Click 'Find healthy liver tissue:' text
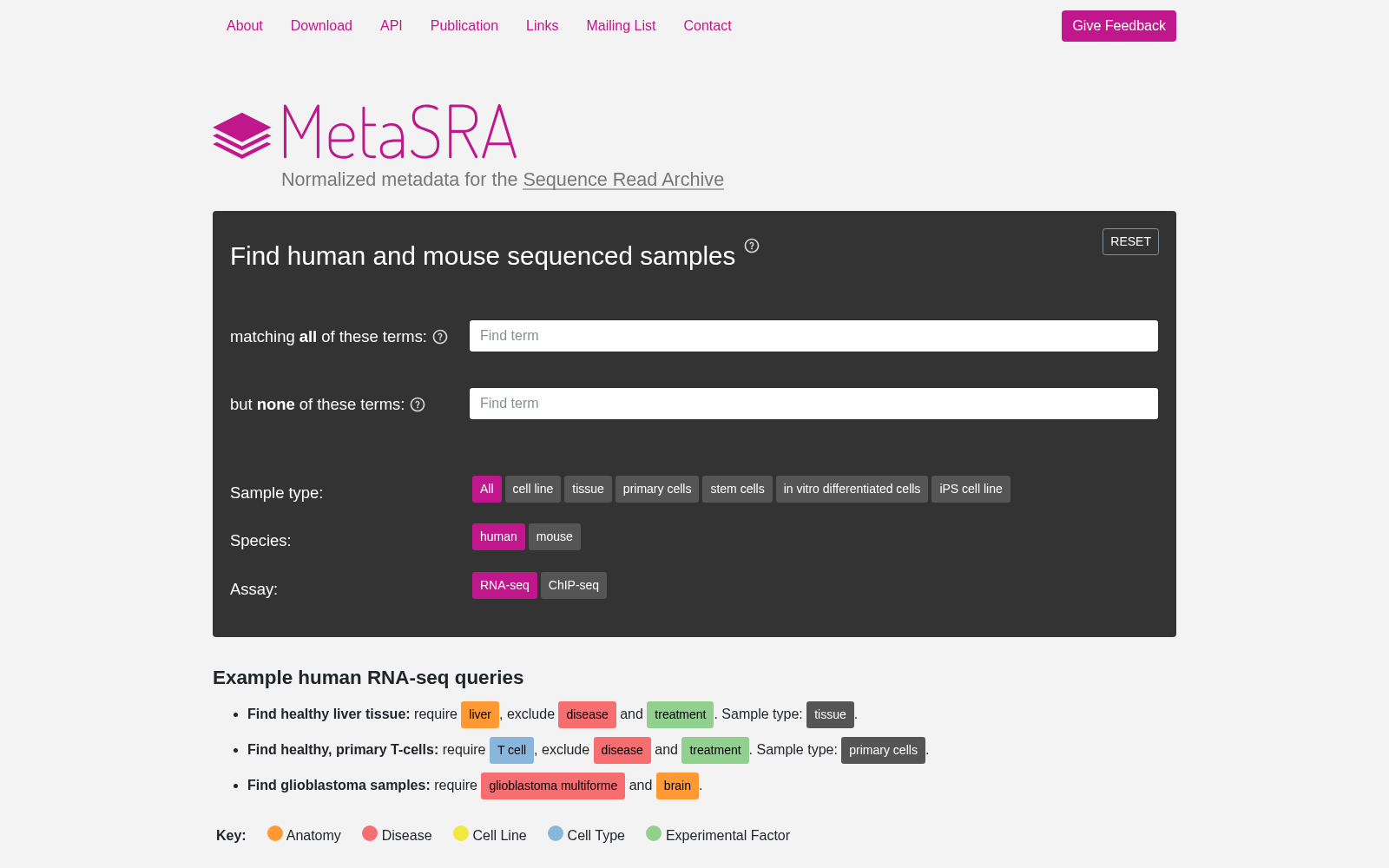This screenshot has width=1389, height=868. pos(328,714)
